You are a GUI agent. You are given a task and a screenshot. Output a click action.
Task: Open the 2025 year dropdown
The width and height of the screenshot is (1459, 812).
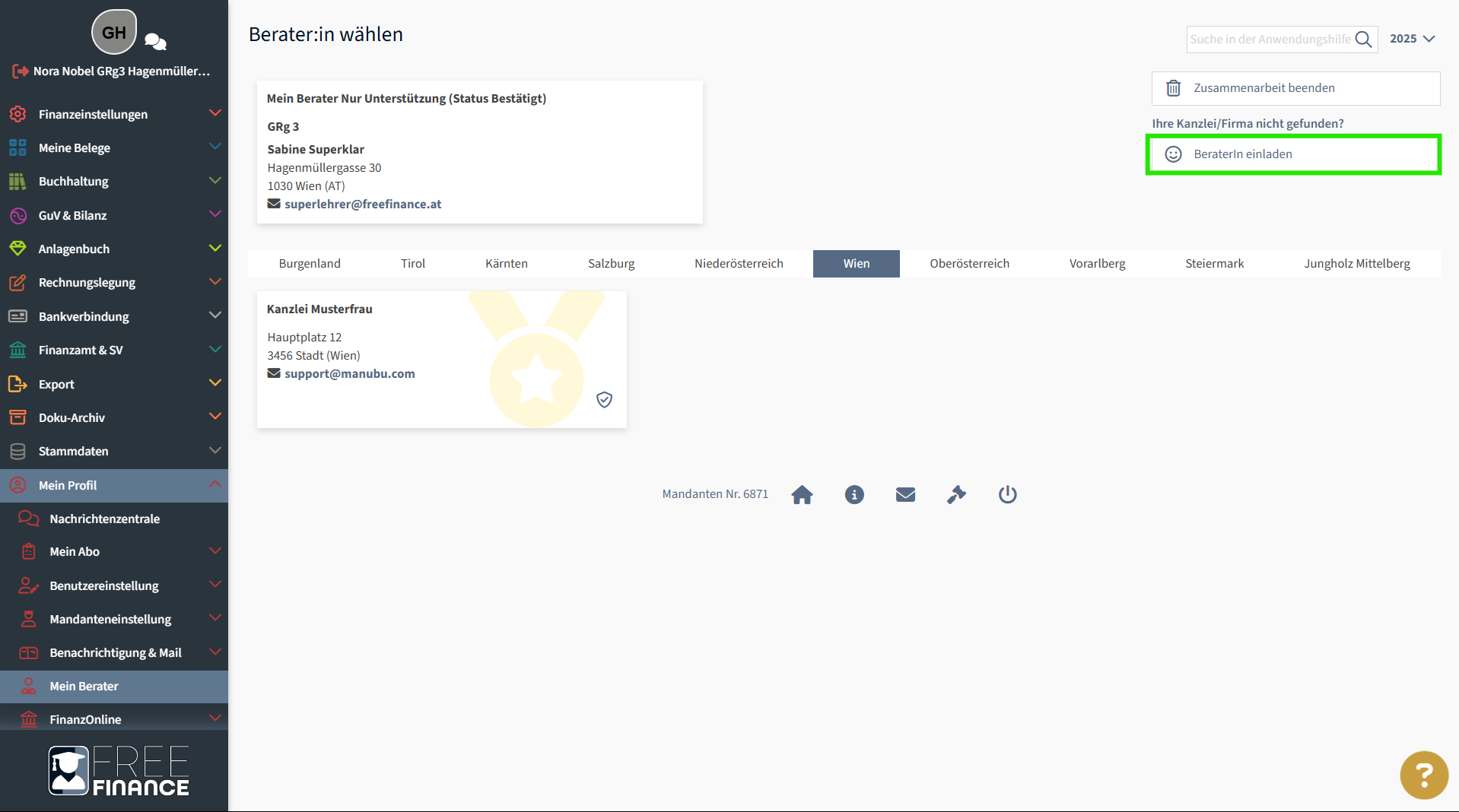coord(1412,39)
